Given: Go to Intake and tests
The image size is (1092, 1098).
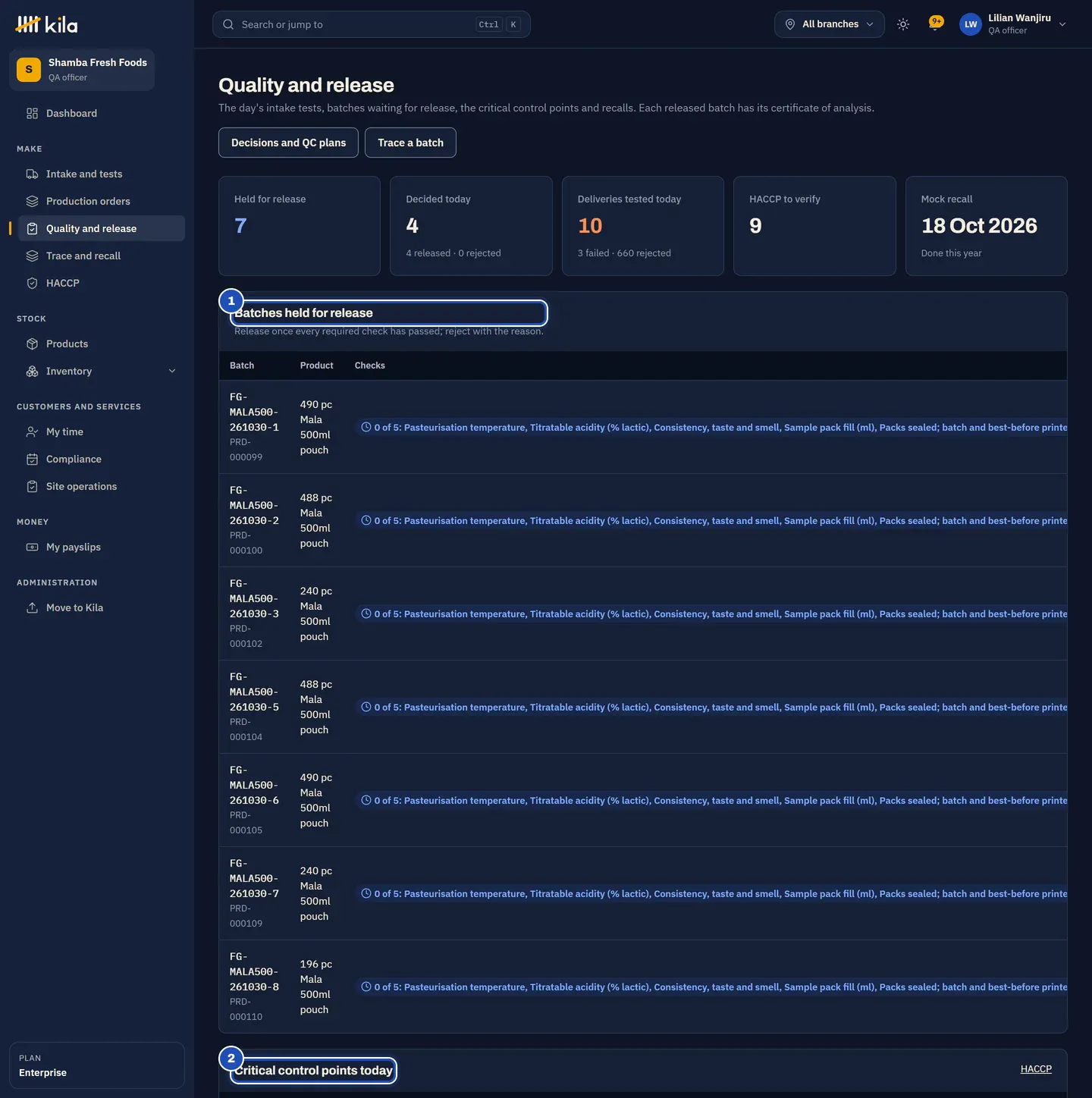Looking at the screenshot, I should (102, 174).
